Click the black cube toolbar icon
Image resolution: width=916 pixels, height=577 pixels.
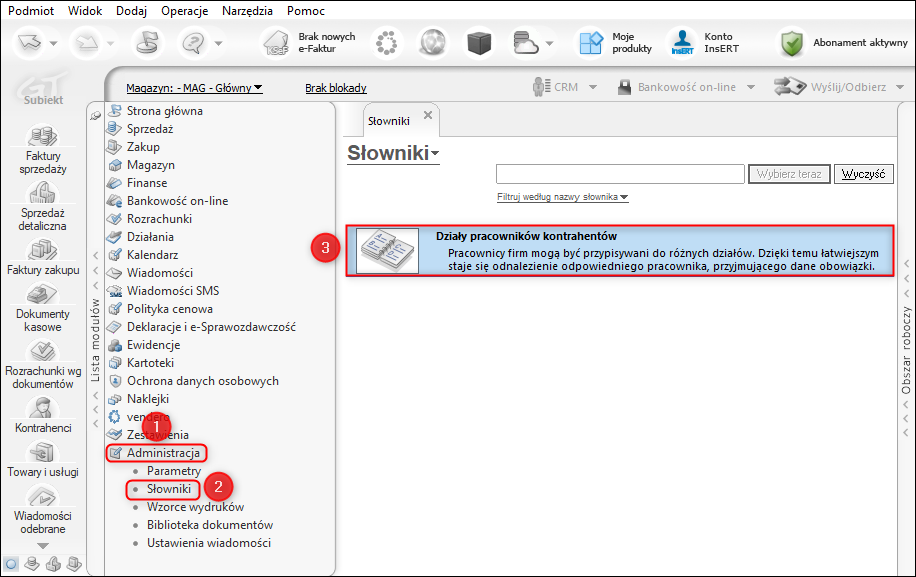pos(479,43)
